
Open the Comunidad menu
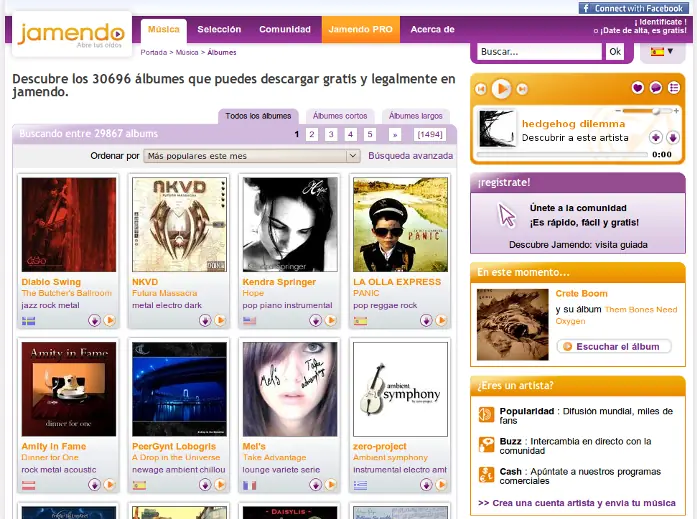pos(285,29)
